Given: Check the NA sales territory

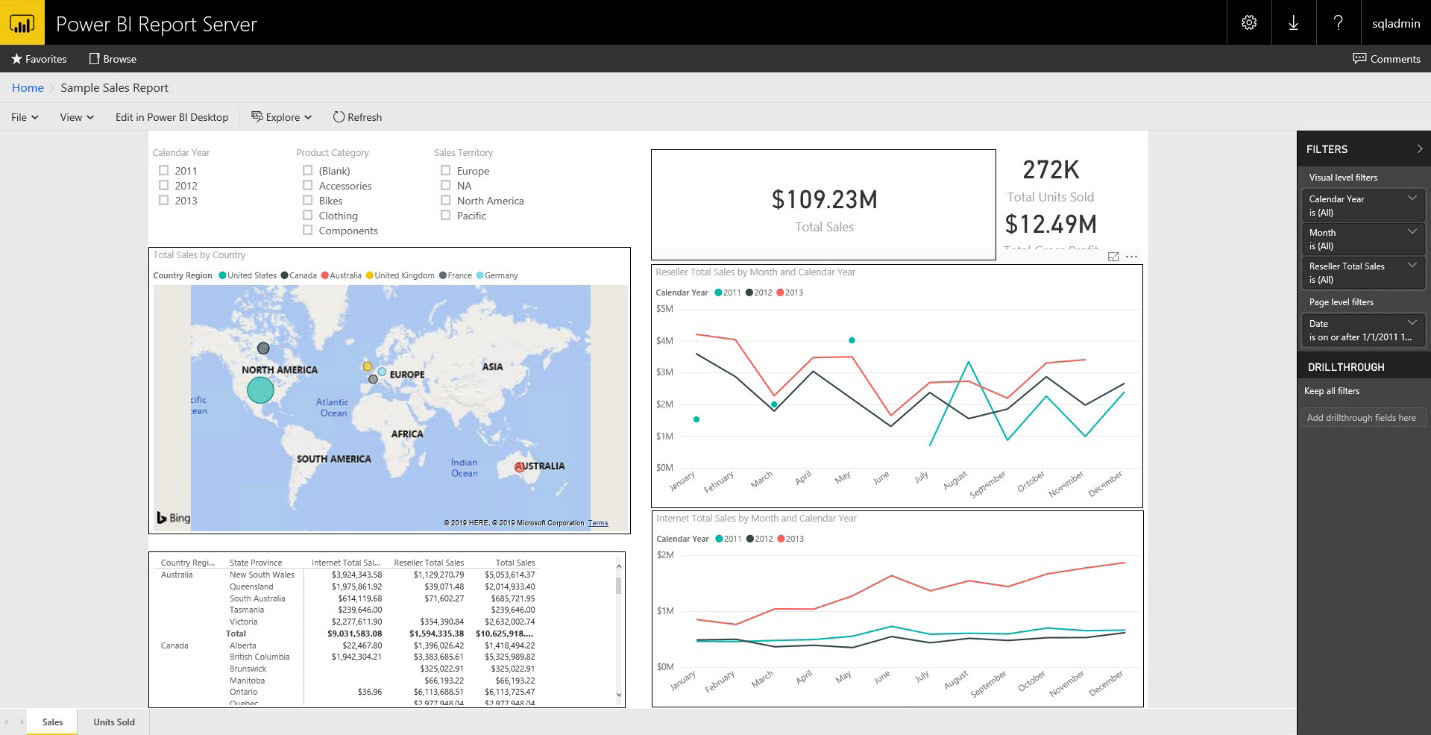Looking at the screenshot, I should pos(446,185).
